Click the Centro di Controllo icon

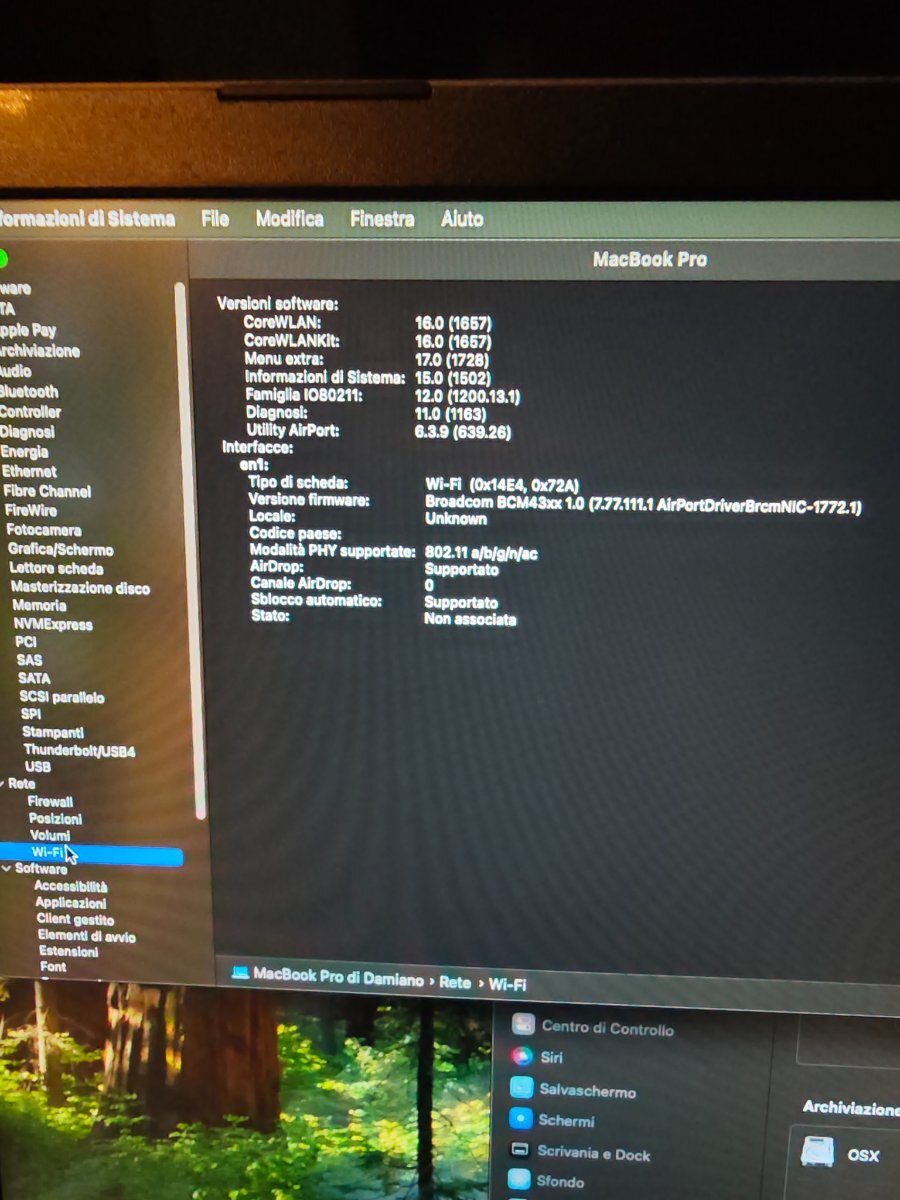pos(522,1024)
